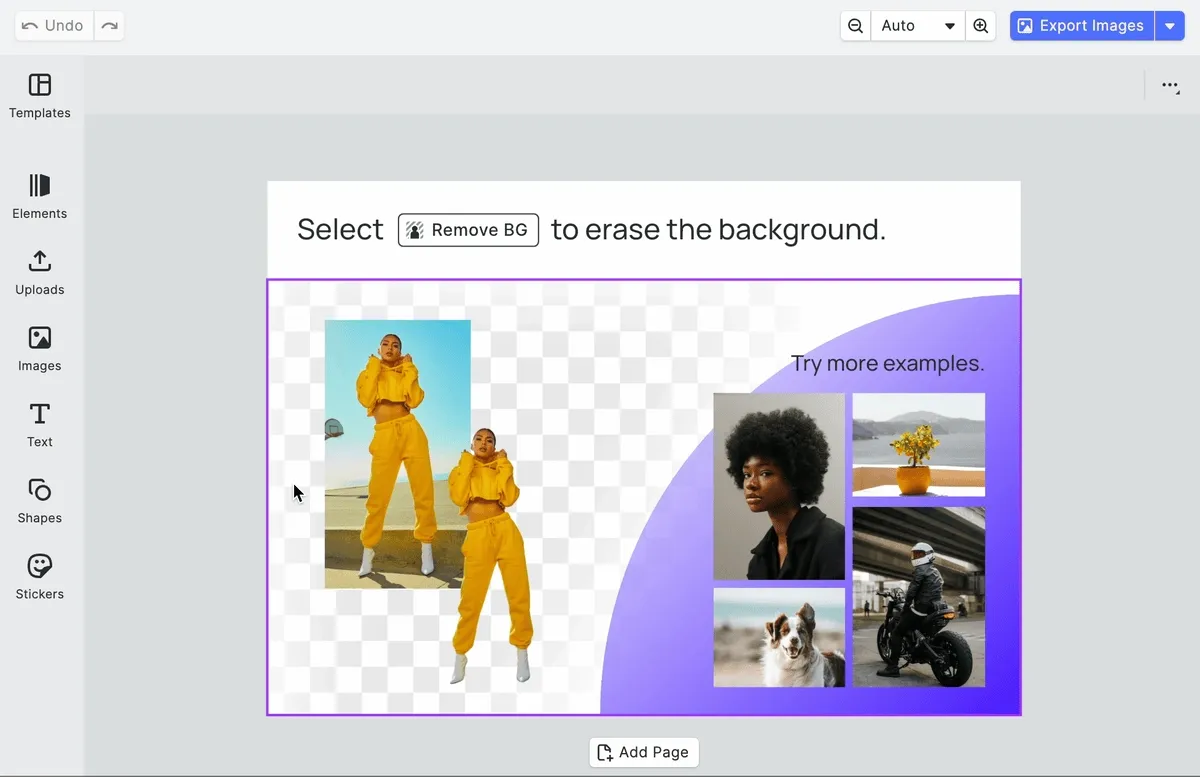
Task: Open the Text panel
Action: 40,425
